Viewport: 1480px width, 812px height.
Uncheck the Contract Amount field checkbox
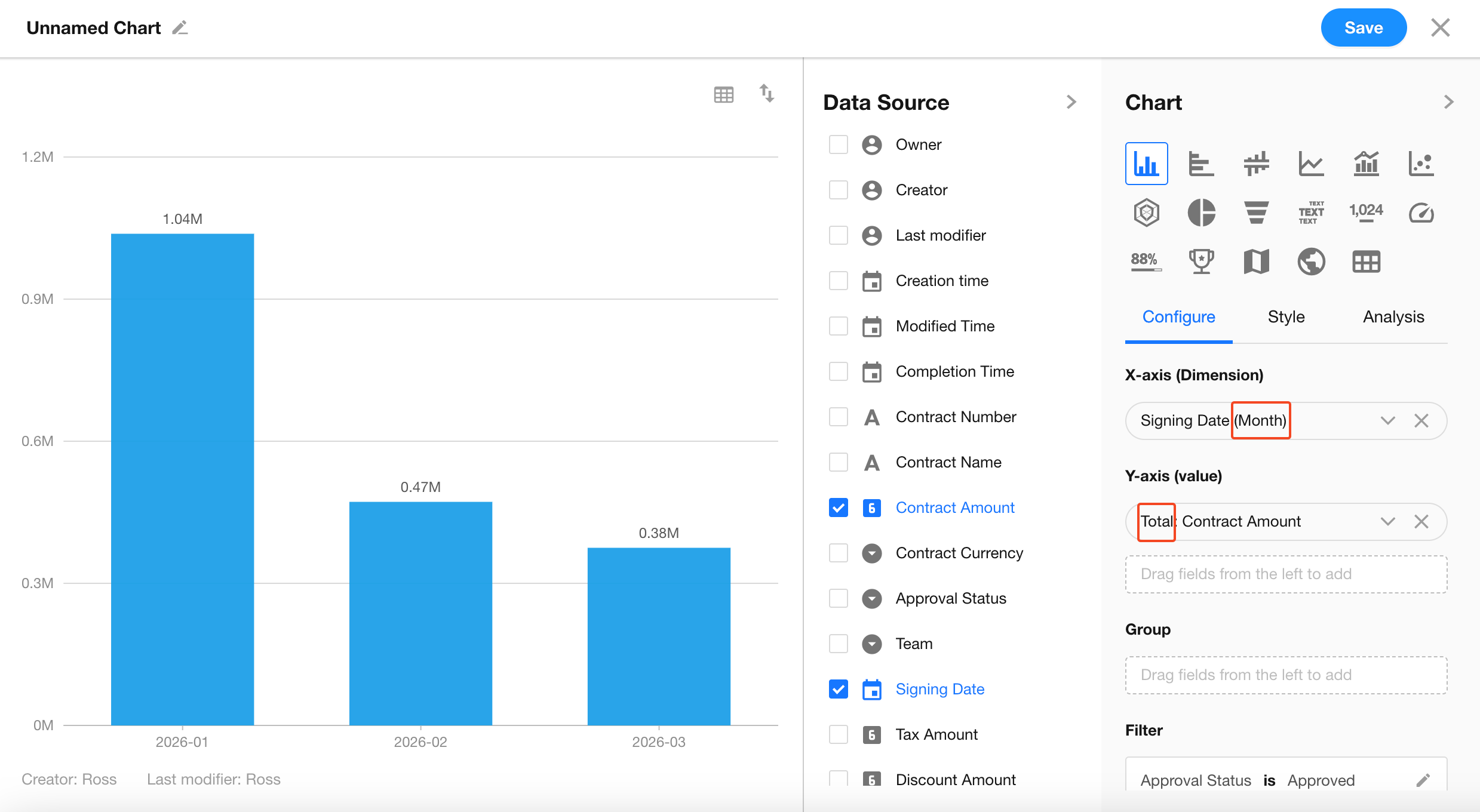839,507
